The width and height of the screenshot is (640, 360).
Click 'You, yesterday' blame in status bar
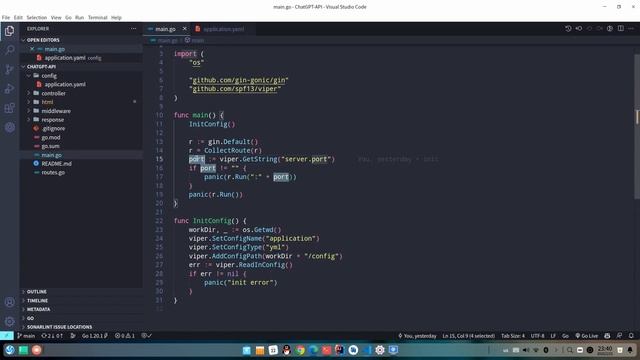click(417, 336)
